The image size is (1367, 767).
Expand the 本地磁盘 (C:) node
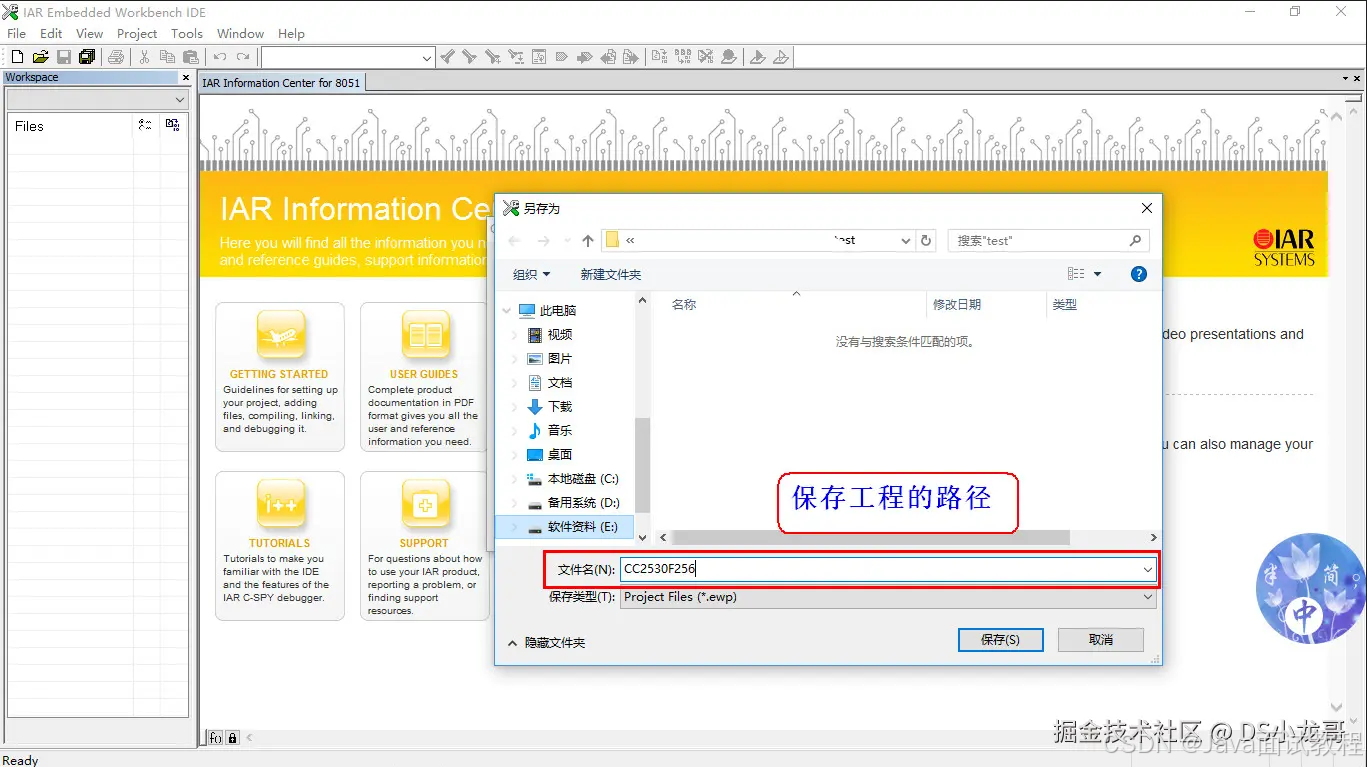click(515, 479)
